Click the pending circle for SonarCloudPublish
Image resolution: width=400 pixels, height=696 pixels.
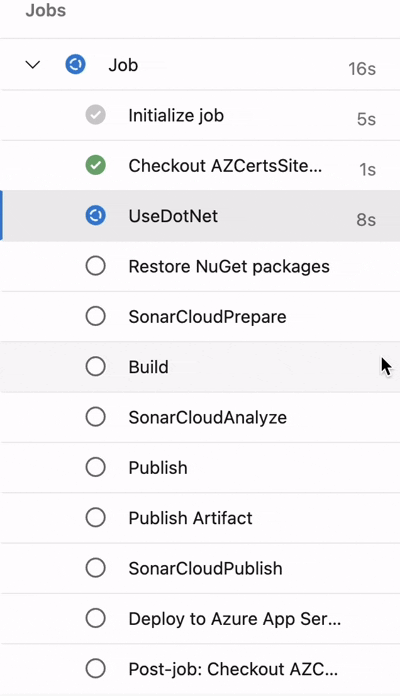[95, 568]
